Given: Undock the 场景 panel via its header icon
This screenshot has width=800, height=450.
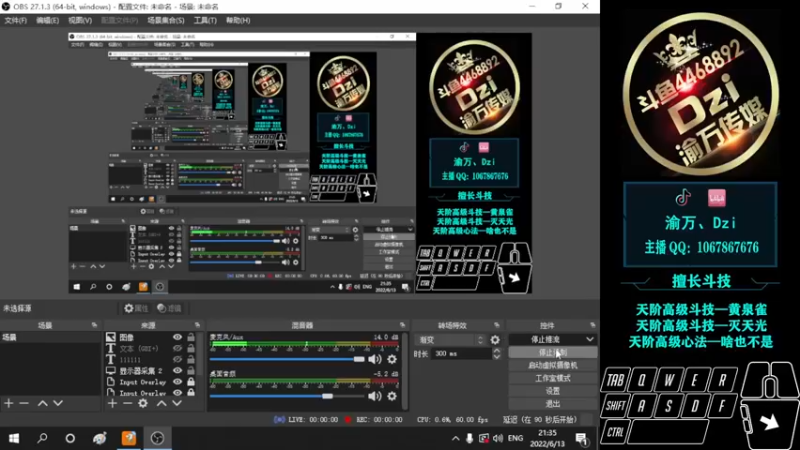Looking at the screenshot, I should pyautogui.click(x=94, y=325).
